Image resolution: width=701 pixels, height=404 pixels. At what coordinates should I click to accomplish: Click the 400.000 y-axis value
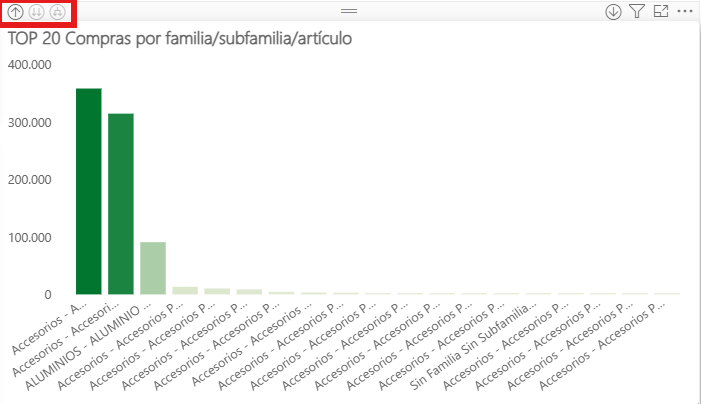(x=30, y=65)
